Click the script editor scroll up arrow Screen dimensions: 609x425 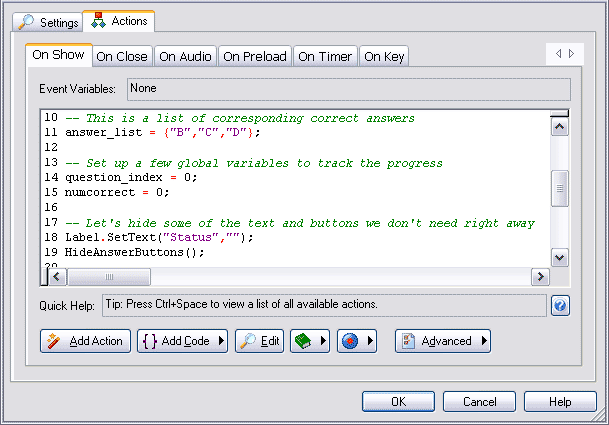pyautogui.click(x=560, y=127)
